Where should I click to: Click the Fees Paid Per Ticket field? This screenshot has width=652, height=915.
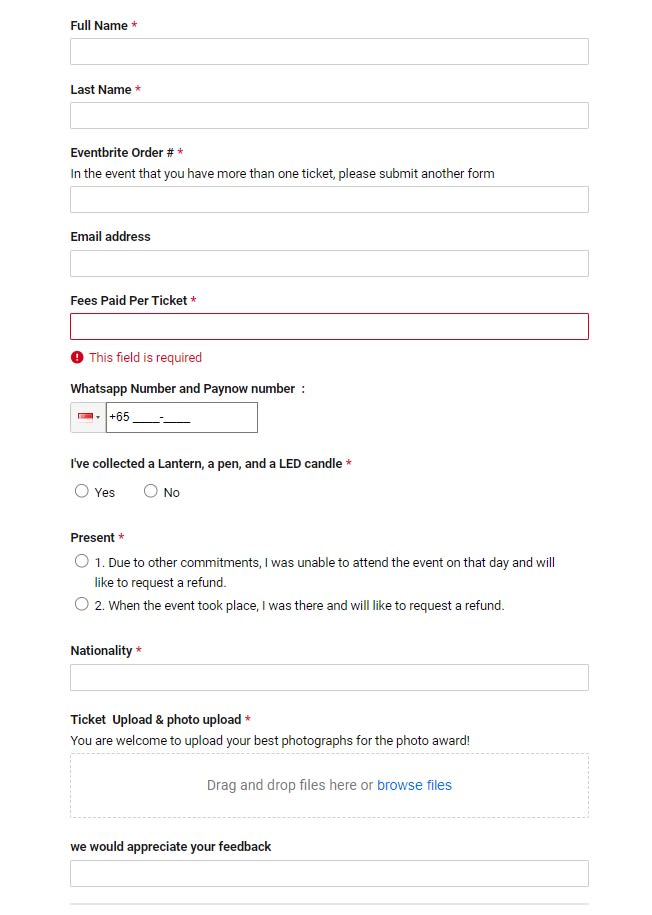pyautogui.click(x=329, y=327)
